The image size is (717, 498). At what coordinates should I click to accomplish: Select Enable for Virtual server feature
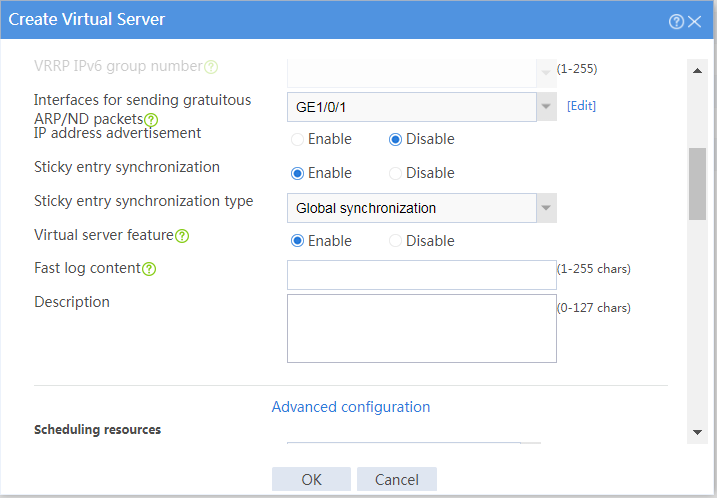297,241
